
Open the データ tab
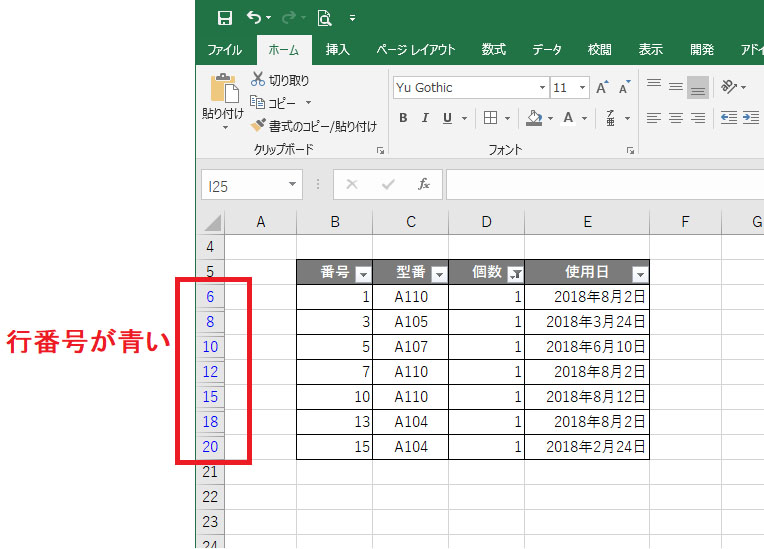[x=547, y=50]
